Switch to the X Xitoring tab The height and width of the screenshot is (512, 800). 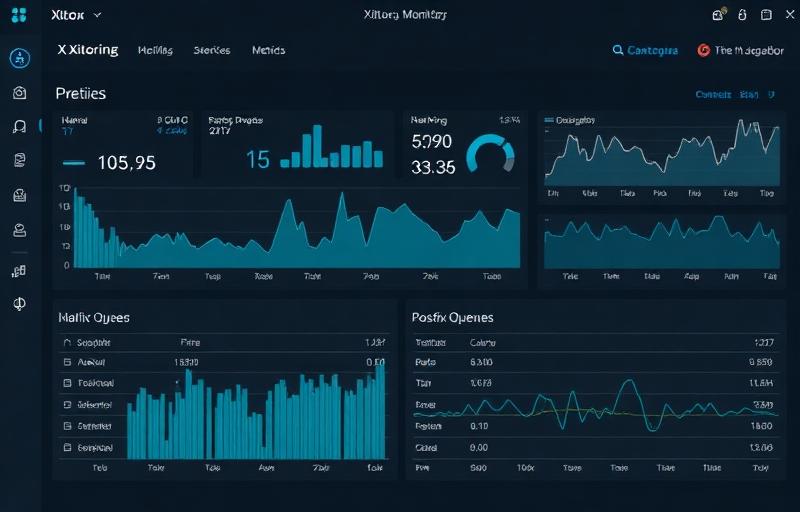(87, 50)
